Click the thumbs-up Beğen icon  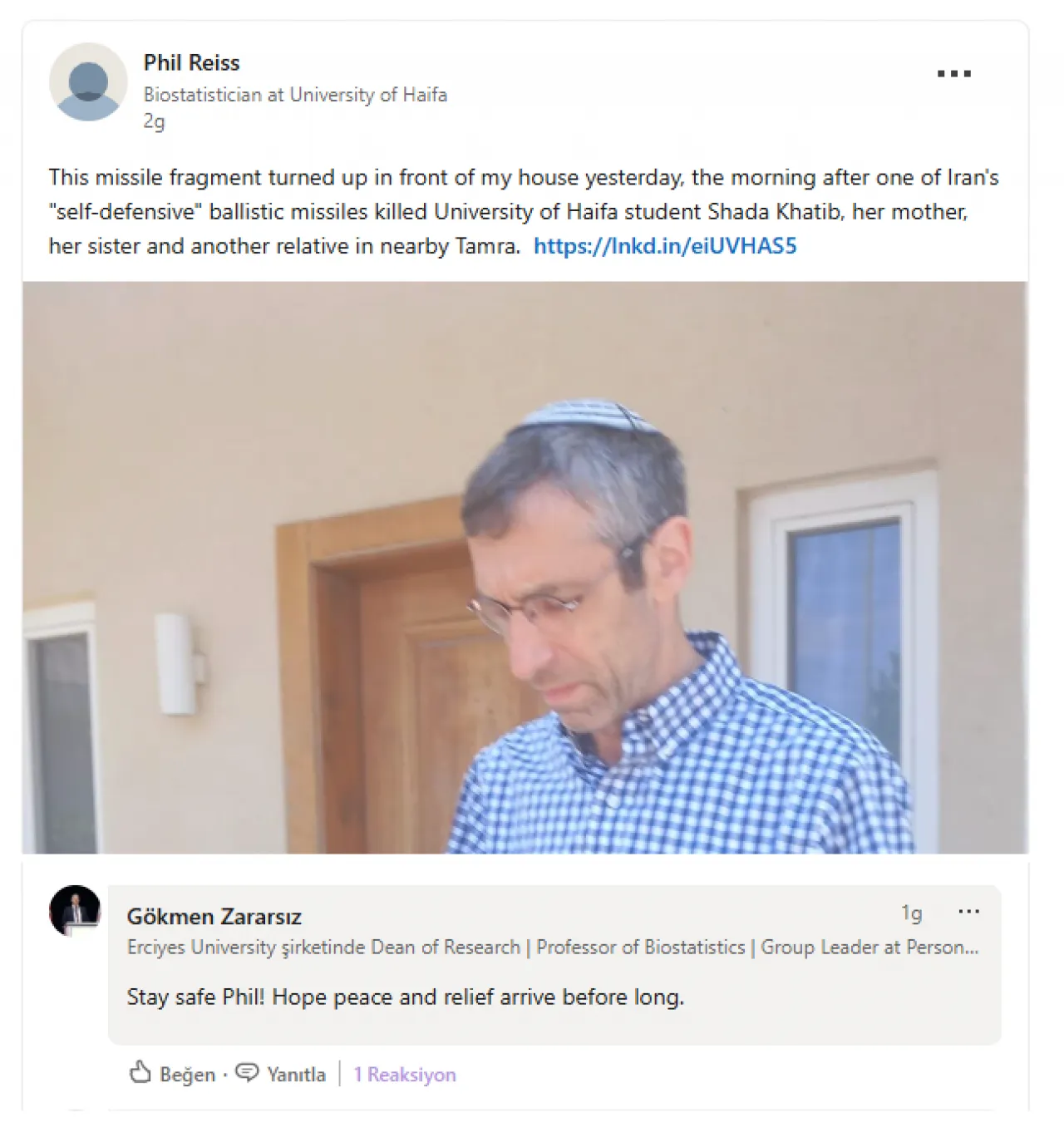tap(140, 1073)
